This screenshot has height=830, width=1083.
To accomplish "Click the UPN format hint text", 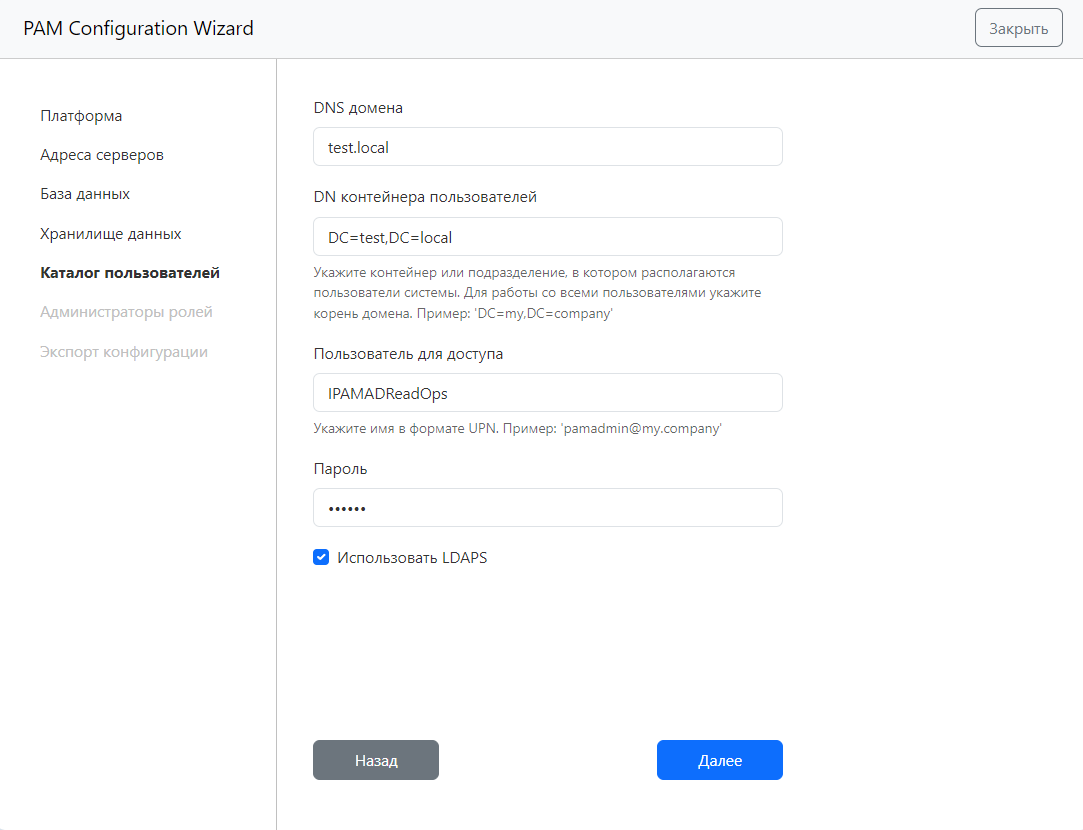I will pyautogui.click(x=517, y=428).
